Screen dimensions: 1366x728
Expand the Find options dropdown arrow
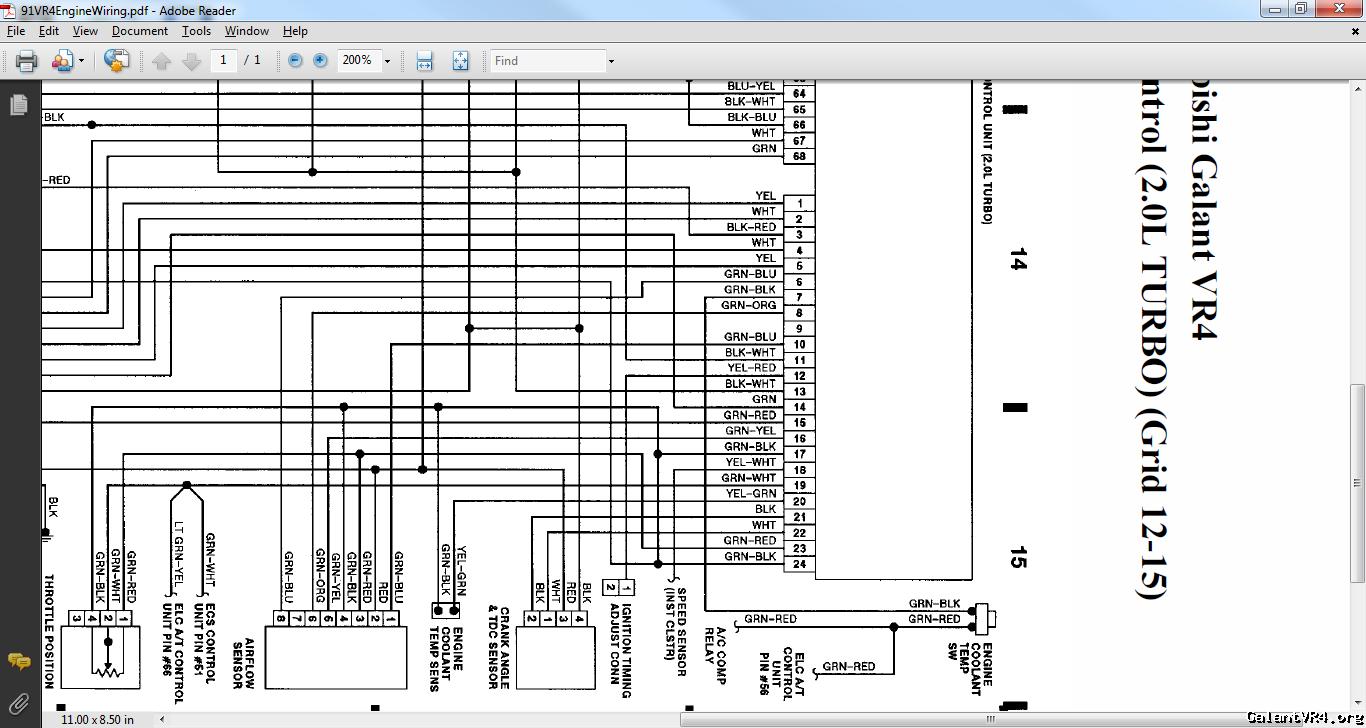click(611, 61)
